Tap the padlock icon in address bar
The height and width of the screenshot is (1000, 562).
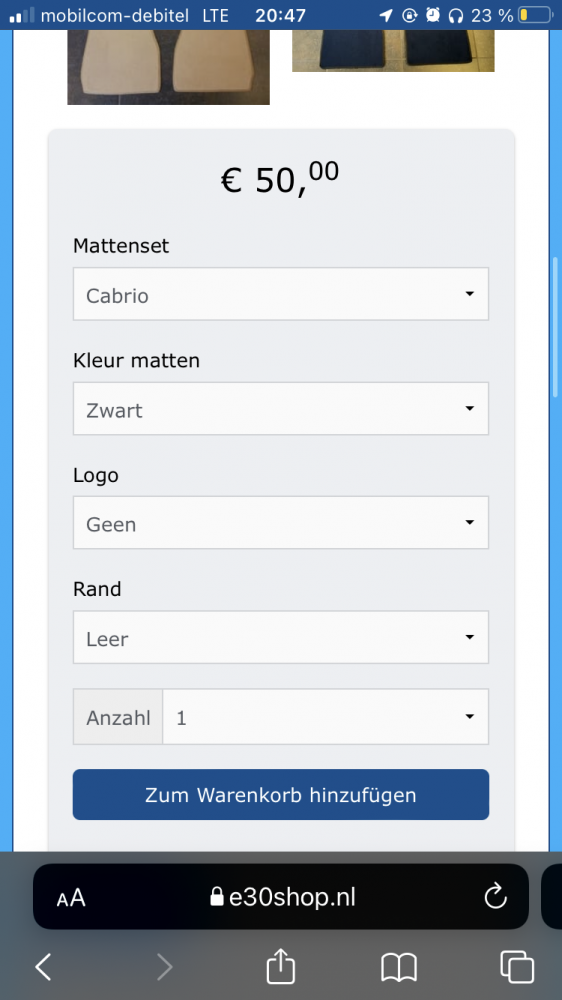coord(217,897)
